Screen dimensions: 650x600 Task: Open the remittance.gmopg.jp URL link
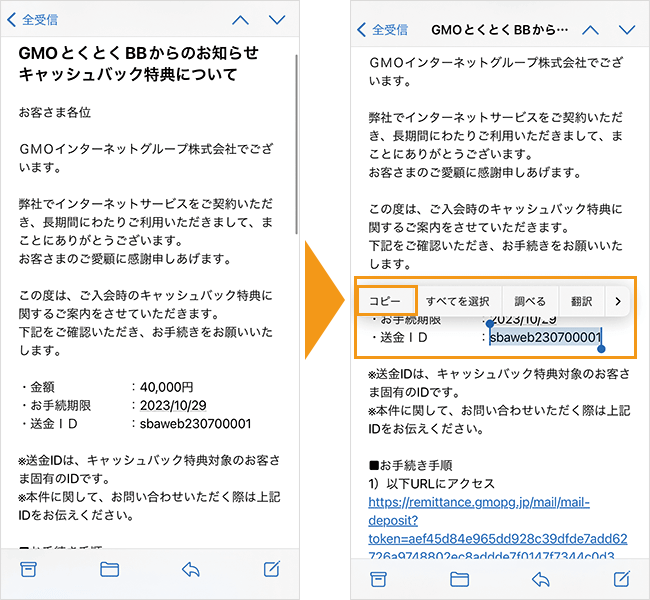498,529
